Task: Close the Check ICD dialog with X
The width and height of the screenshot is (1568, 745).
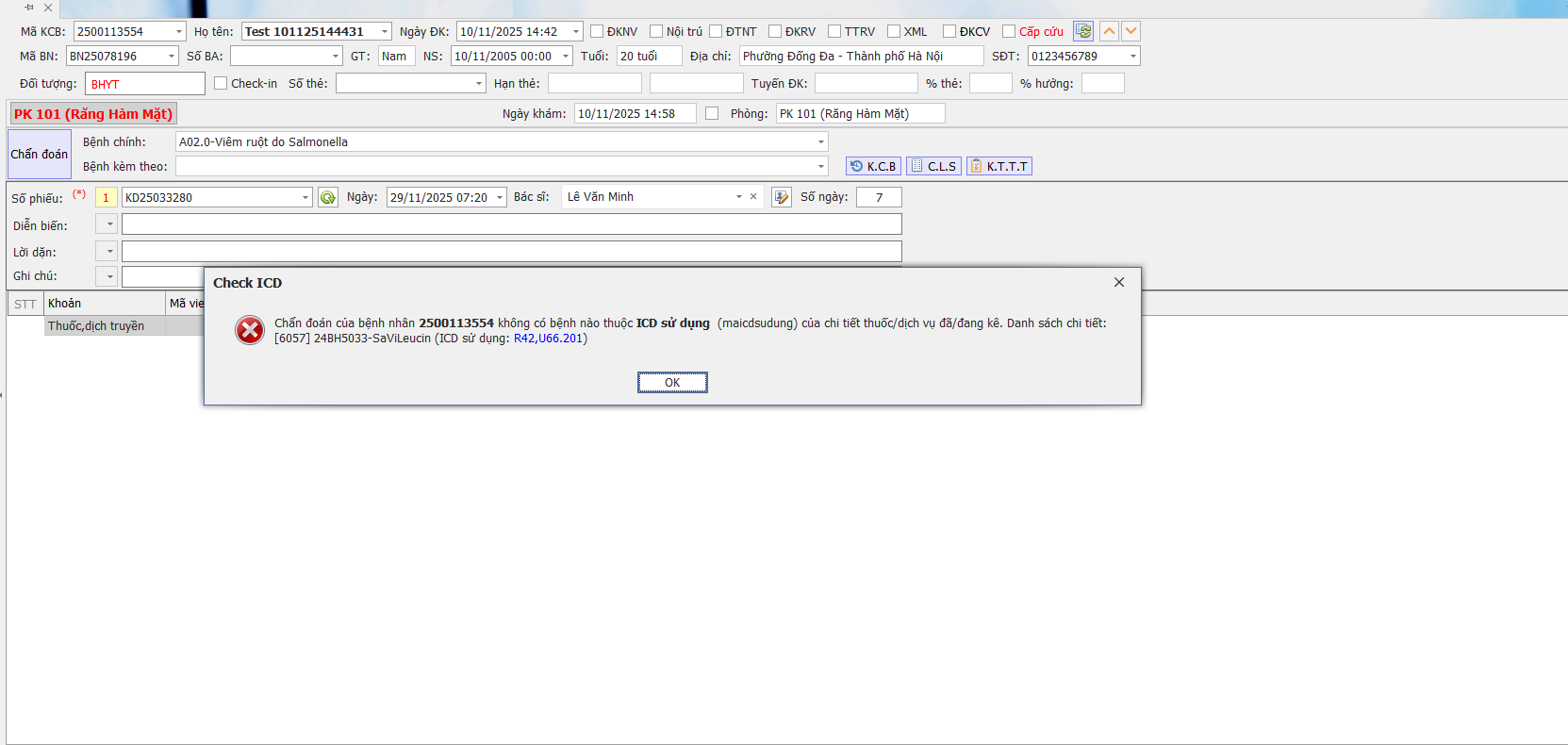Action: (x=1118, y=282)
